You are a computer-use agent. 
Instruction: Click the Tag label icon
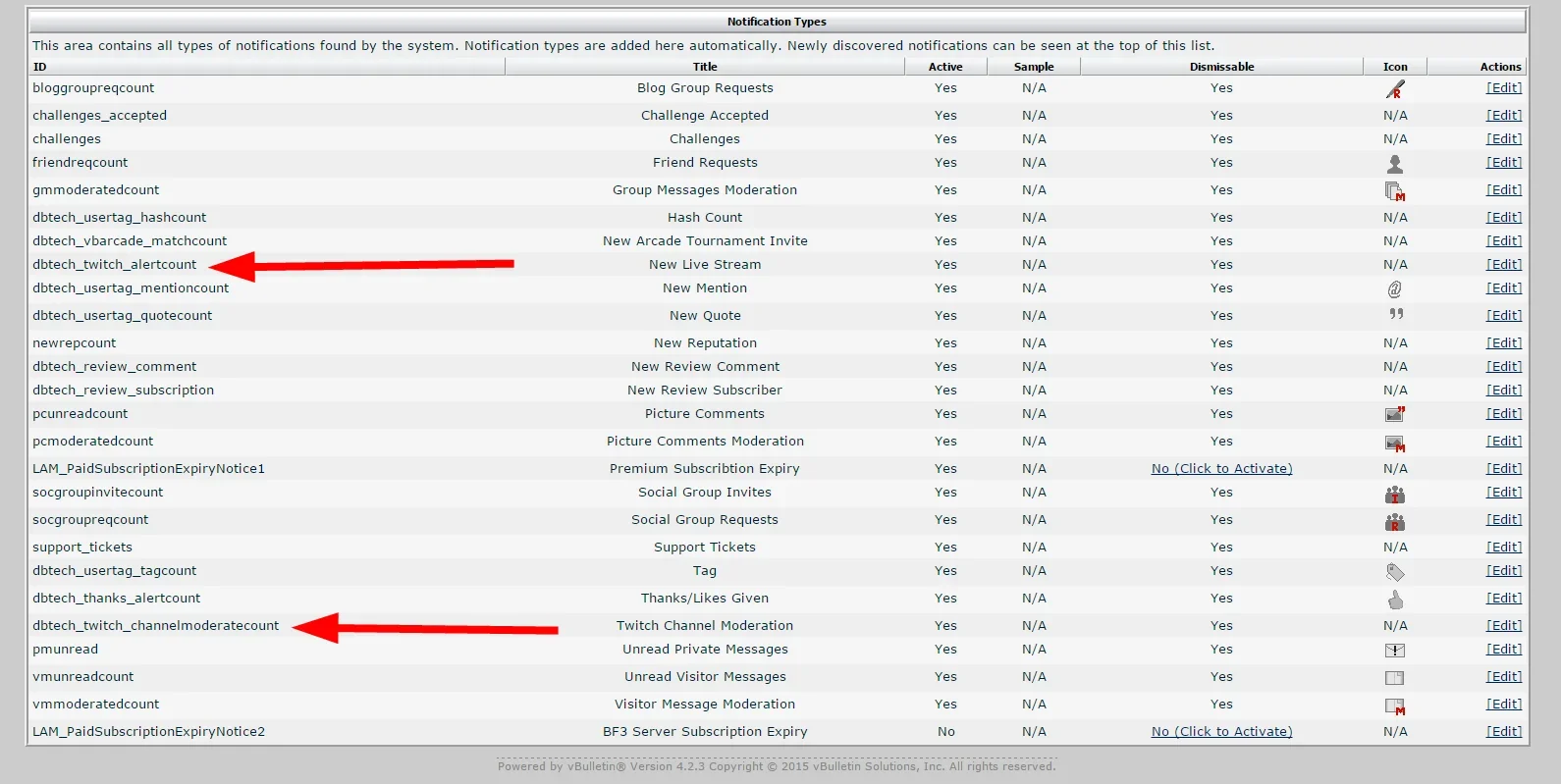(1395, 572)
